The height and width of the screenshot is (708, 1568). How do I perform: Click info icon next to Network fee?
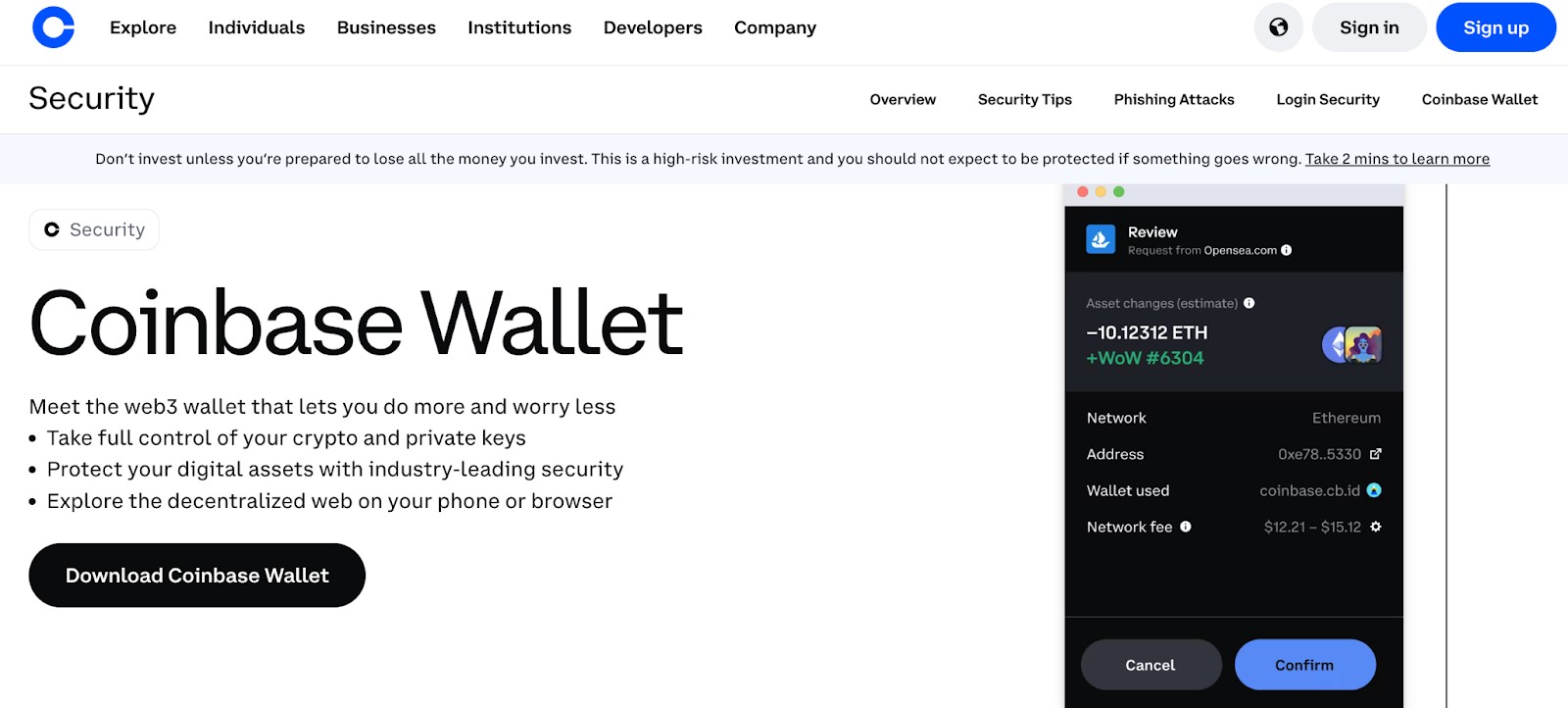click(x=1186, y=527)
